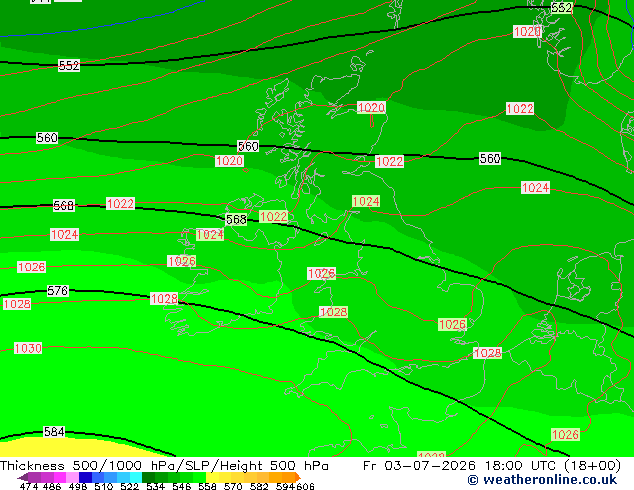The height and width of the screenshot is (490, 634).
Task: Click the 594 legend scale value
Action: tap(285, 486)
